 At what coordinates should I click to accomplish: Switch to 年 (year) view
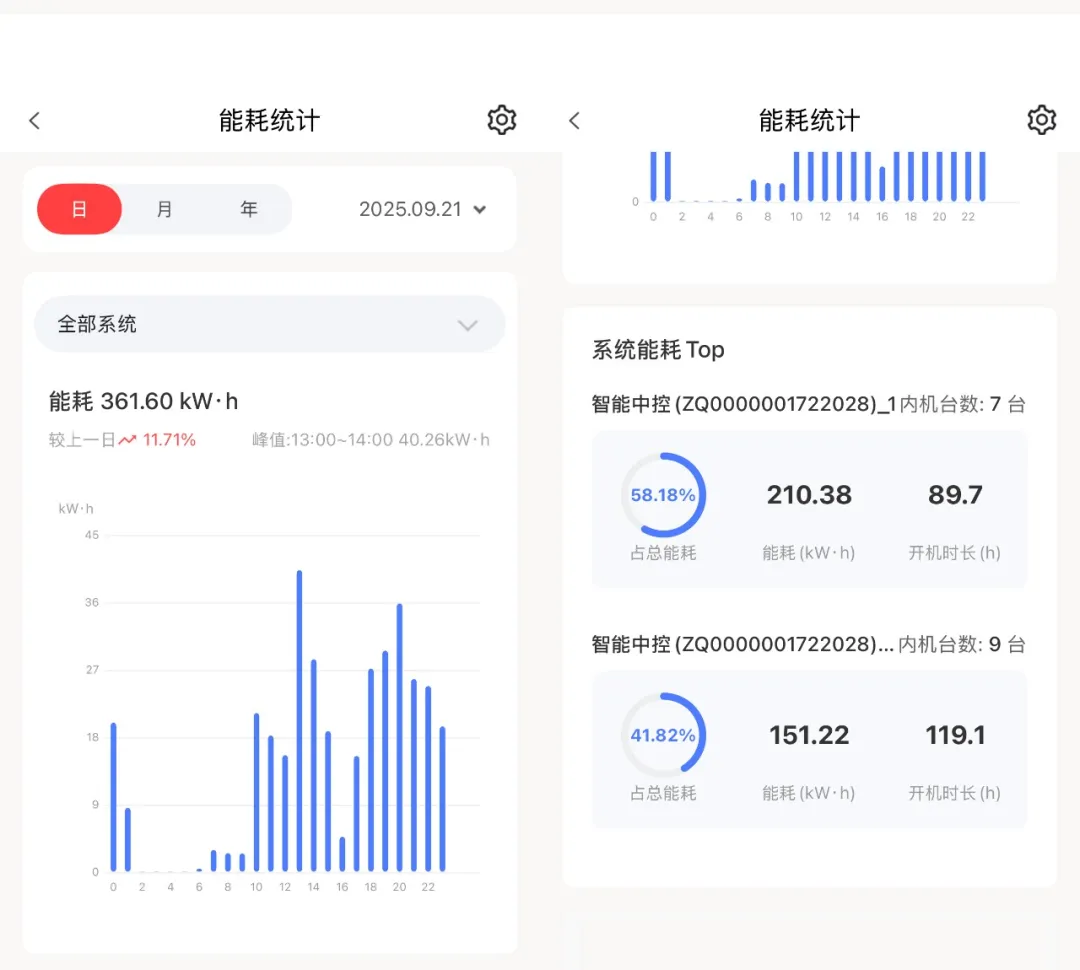click(249, 209)
